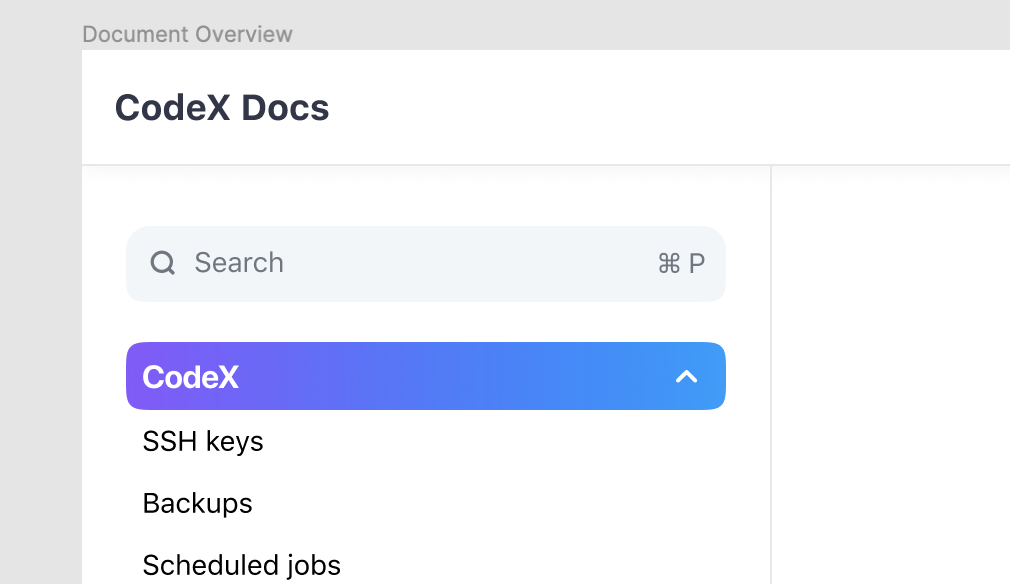Screen dimensions: 1010x584
Task: Click the CodeX Docs logo heading
Action: [222, 107]
